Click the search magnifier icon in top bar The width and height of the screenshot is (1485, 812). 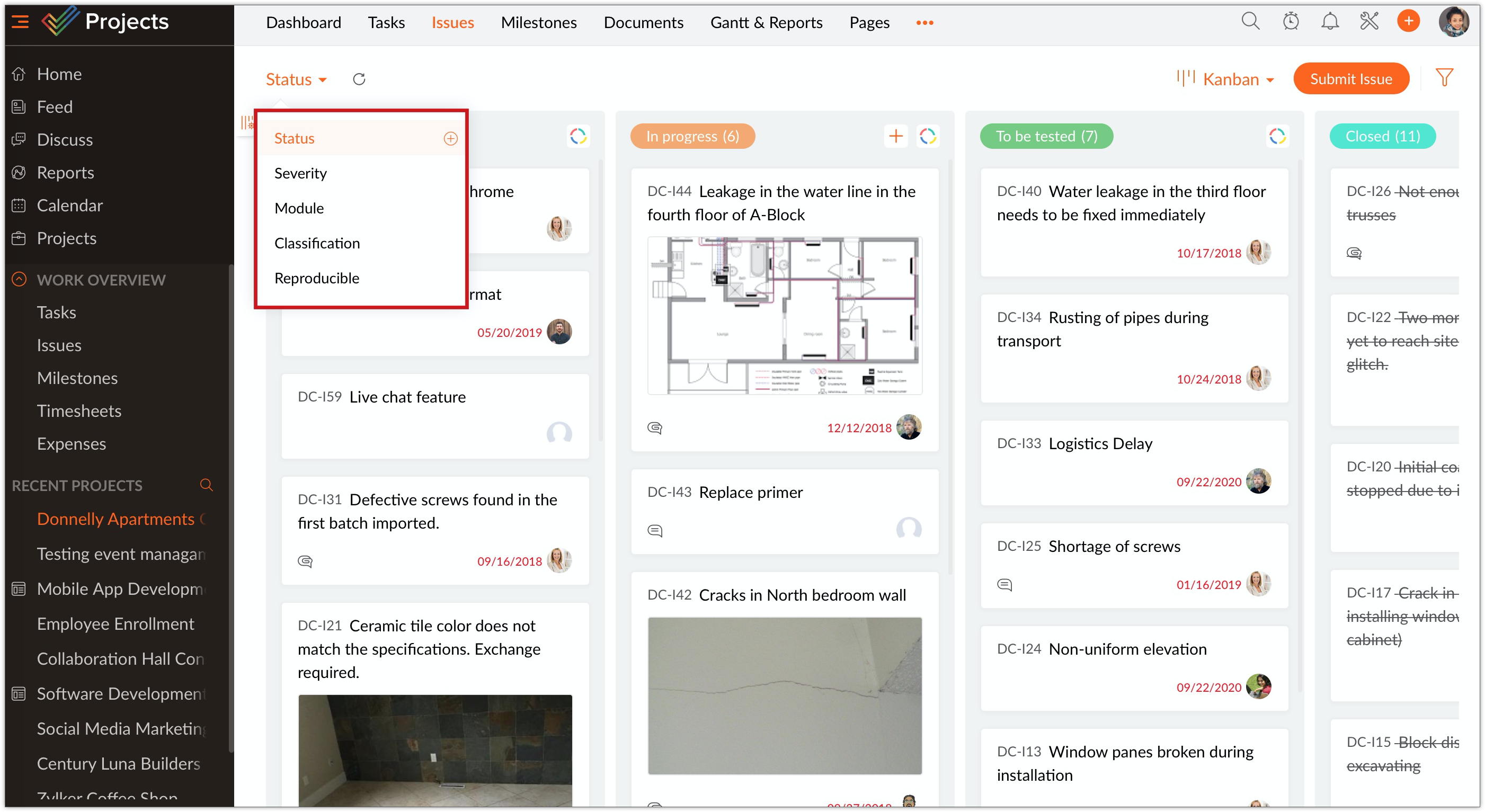[1250, 22]
